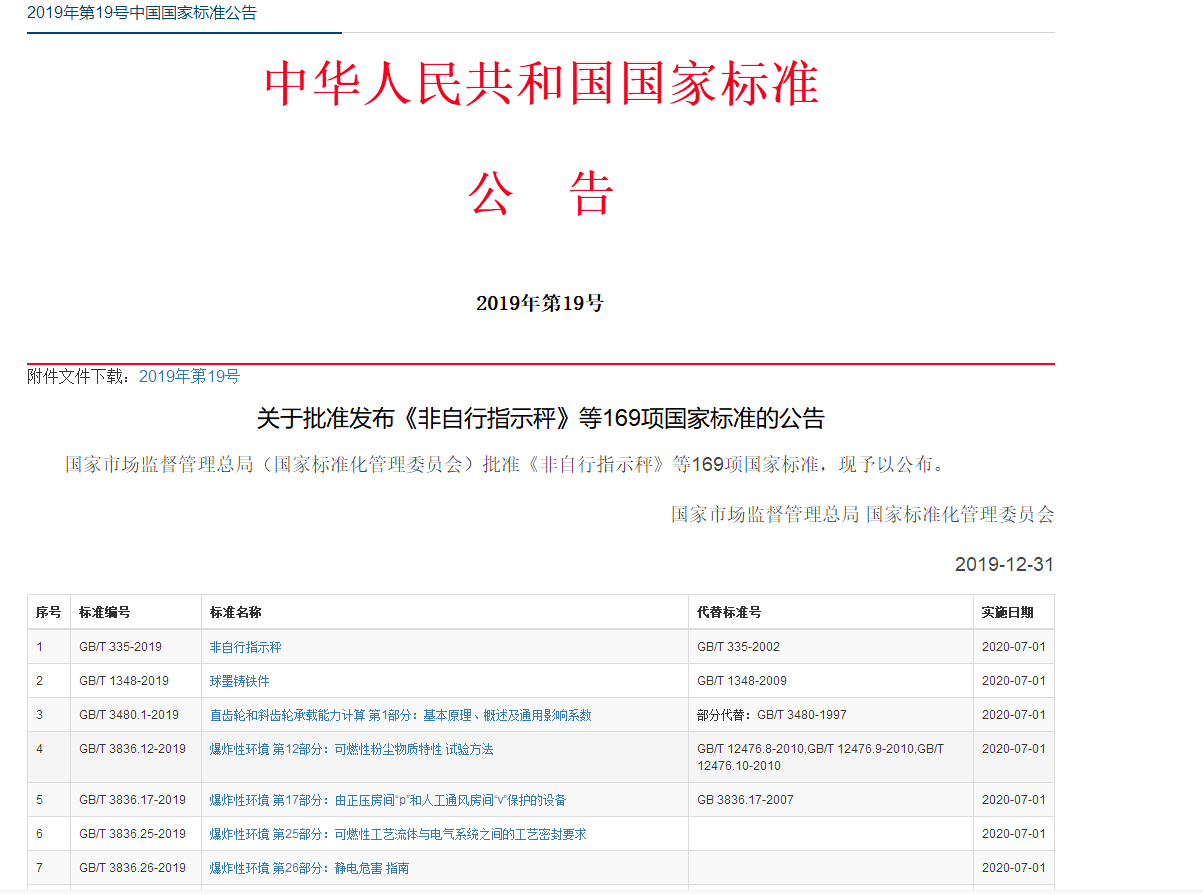Click the GB/T 3480.1-2019 cell

click(129, 715)
